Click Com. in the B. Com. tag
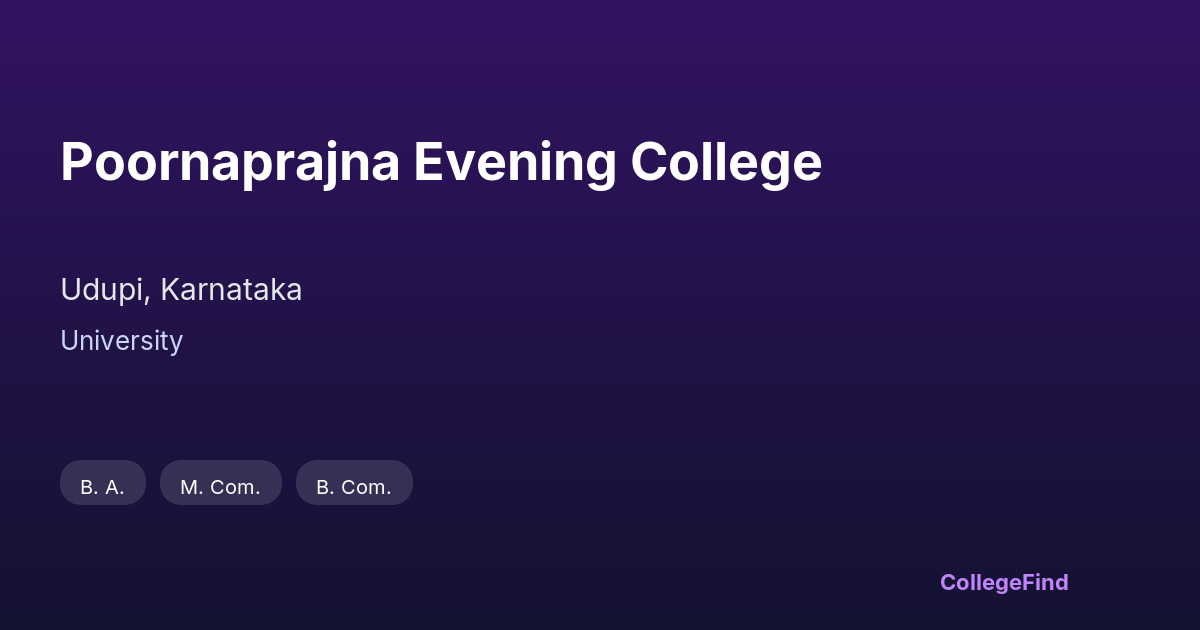Image resolution: width=1200 pixels, height=630 pixels. click(367, 487)
